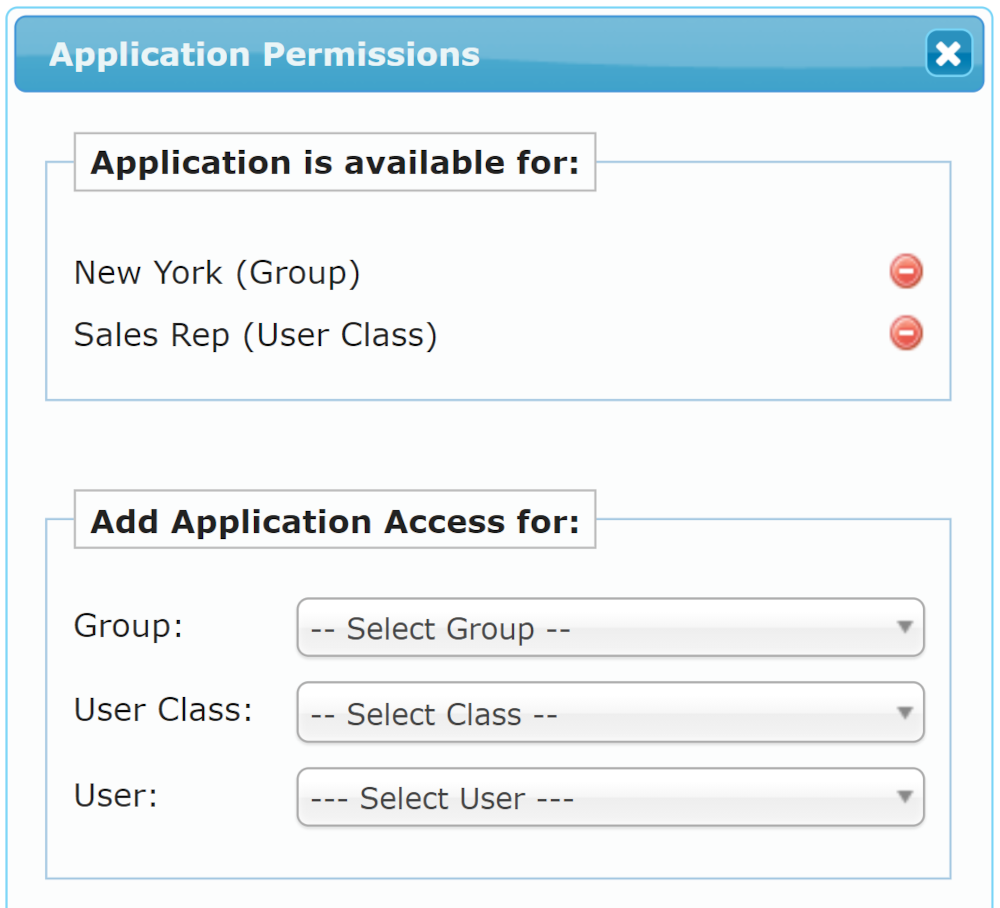Remove Sales Rep user class access

click(x=906, y=333)
